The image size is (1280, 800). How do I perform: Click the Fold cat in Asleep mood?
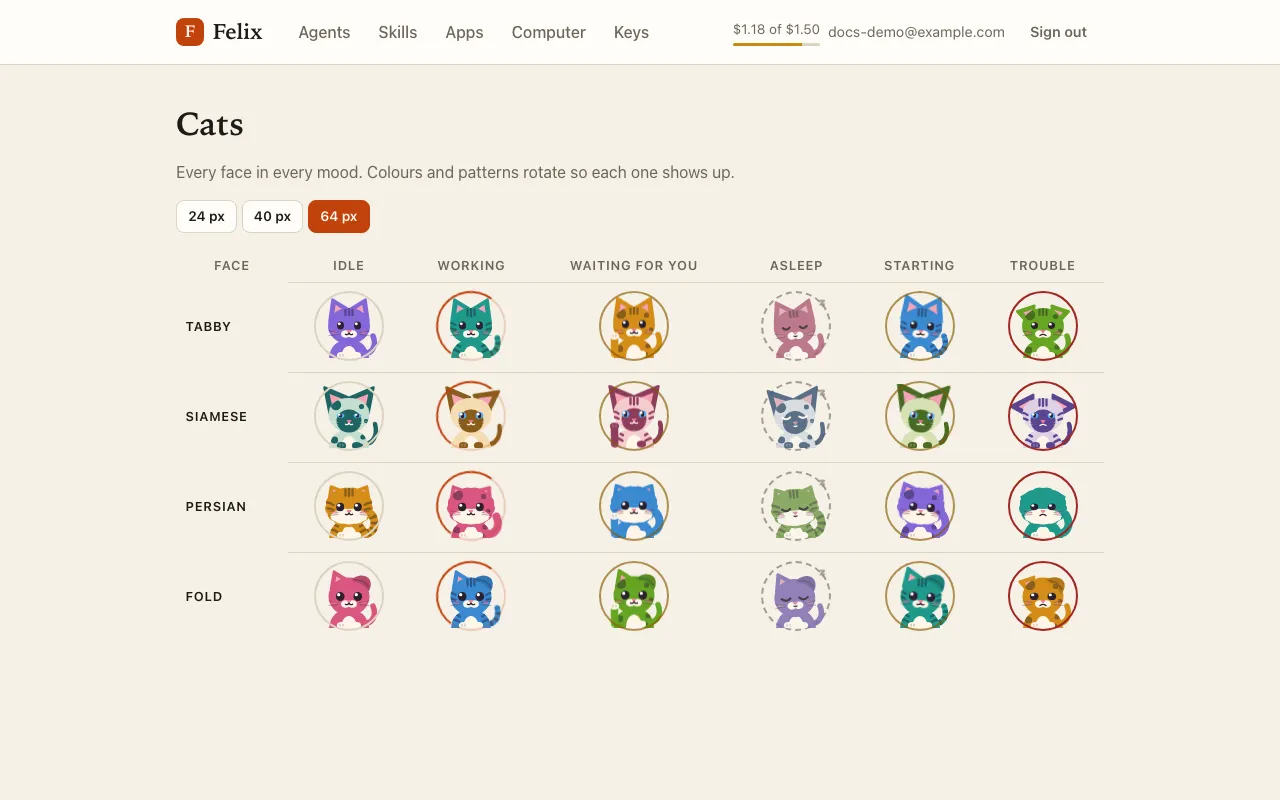tap(796, 596)
